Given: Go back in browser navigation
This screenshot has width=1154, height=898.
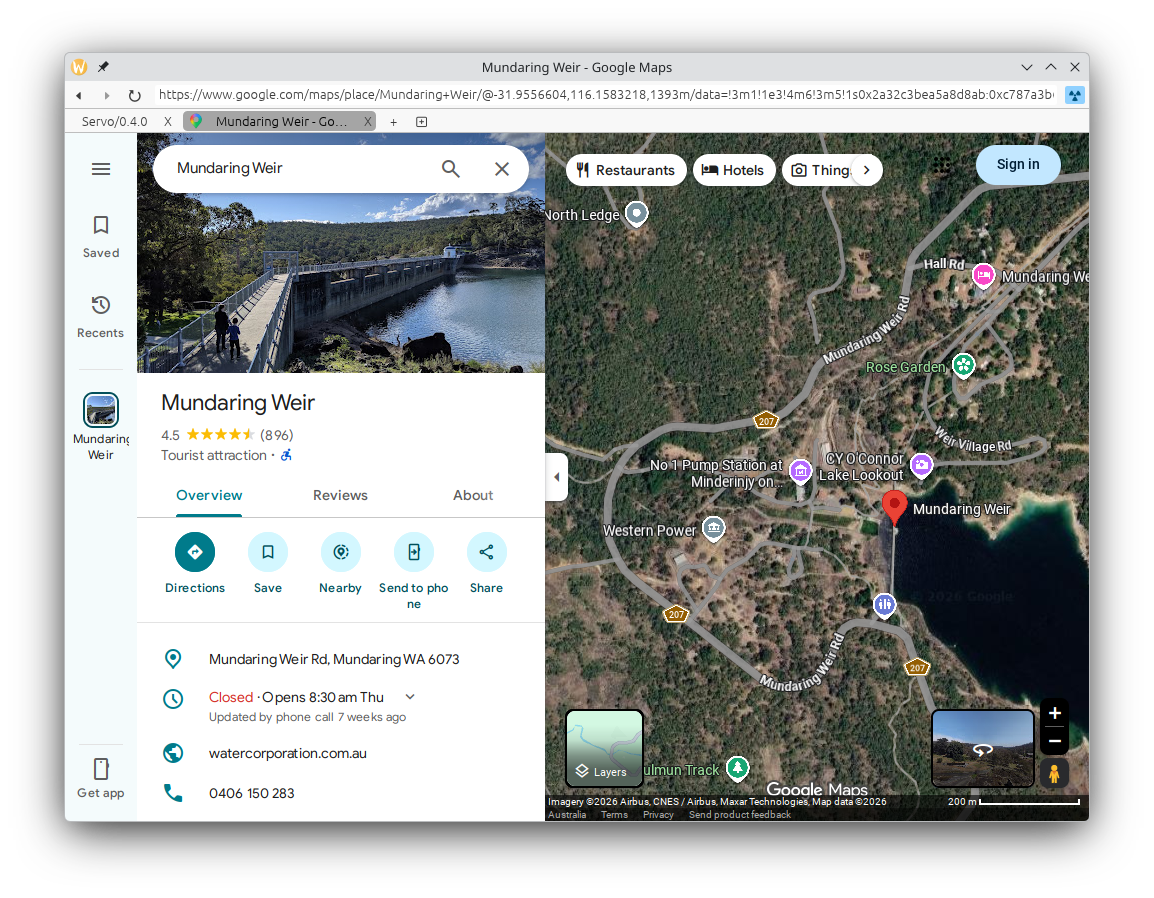Looking at the screenshot, I should 79,96.
